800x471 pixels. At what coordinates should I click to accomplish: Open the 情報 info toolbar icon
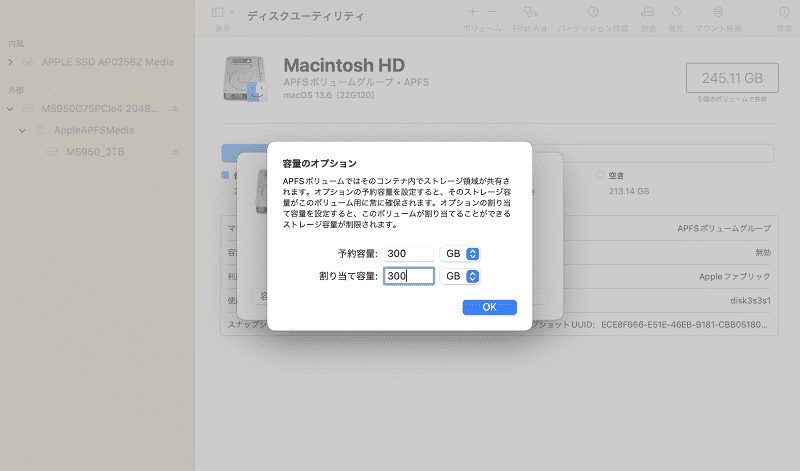784,12
